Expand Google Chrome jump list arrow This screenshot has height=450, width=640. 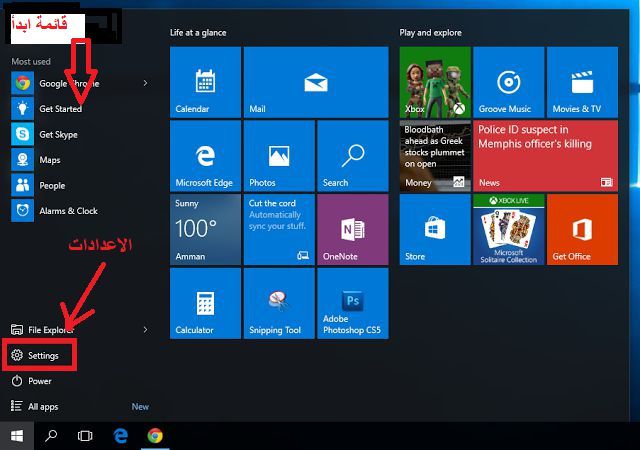(145, 83)
